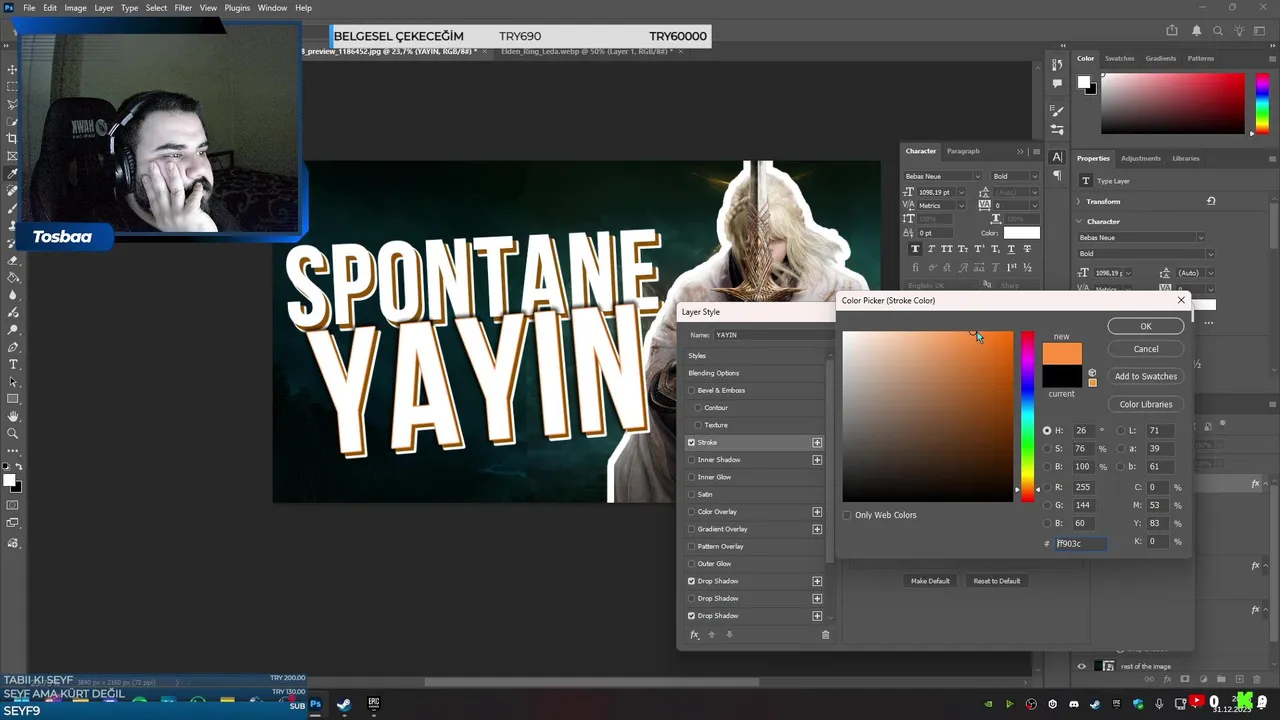The width and height of the screenshot is (1280, 720).
Task: Select the Move tool
Action: click(12, 69)
